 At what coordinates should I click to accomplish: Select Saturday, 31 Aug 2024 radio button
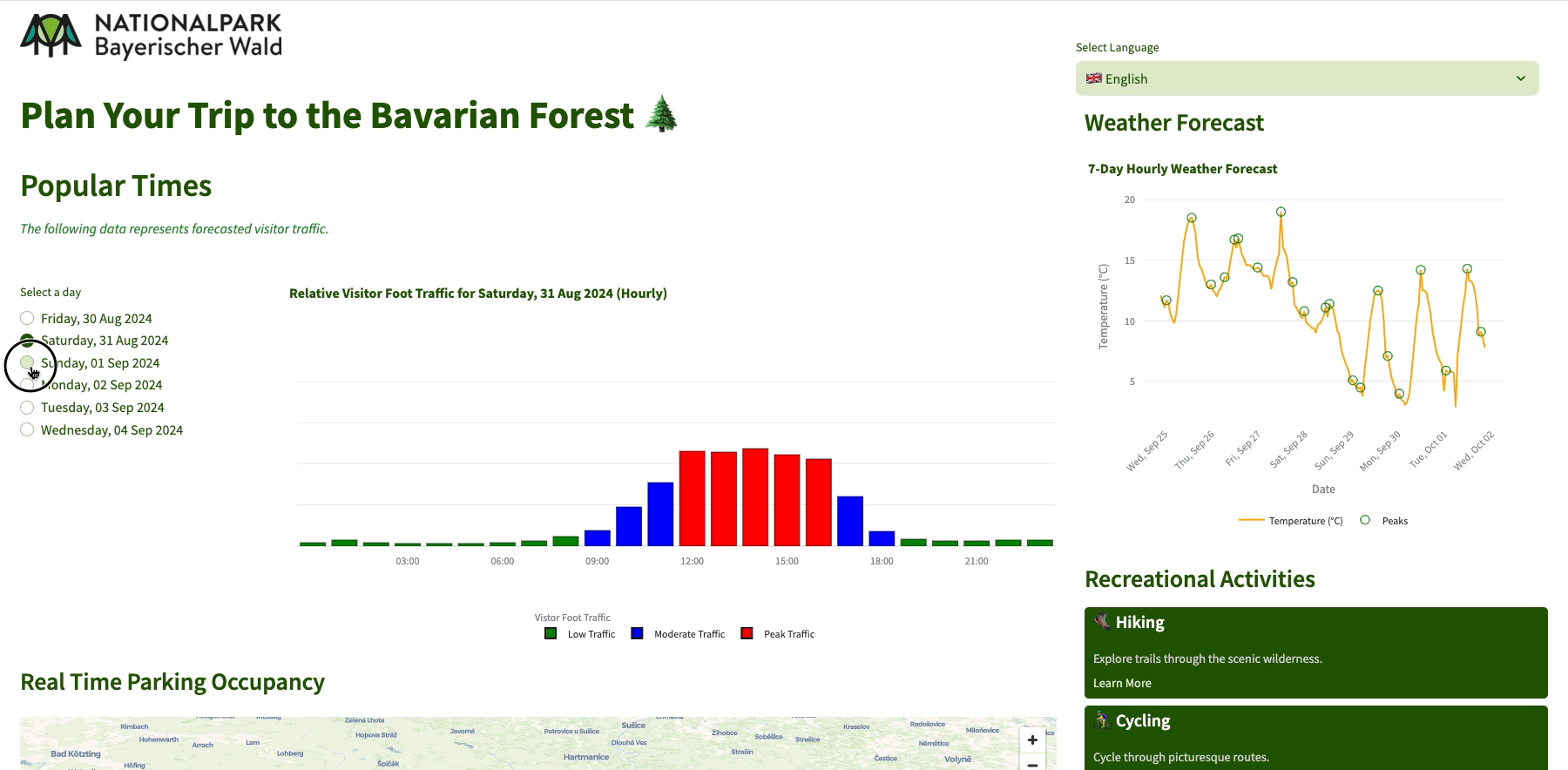27,341
